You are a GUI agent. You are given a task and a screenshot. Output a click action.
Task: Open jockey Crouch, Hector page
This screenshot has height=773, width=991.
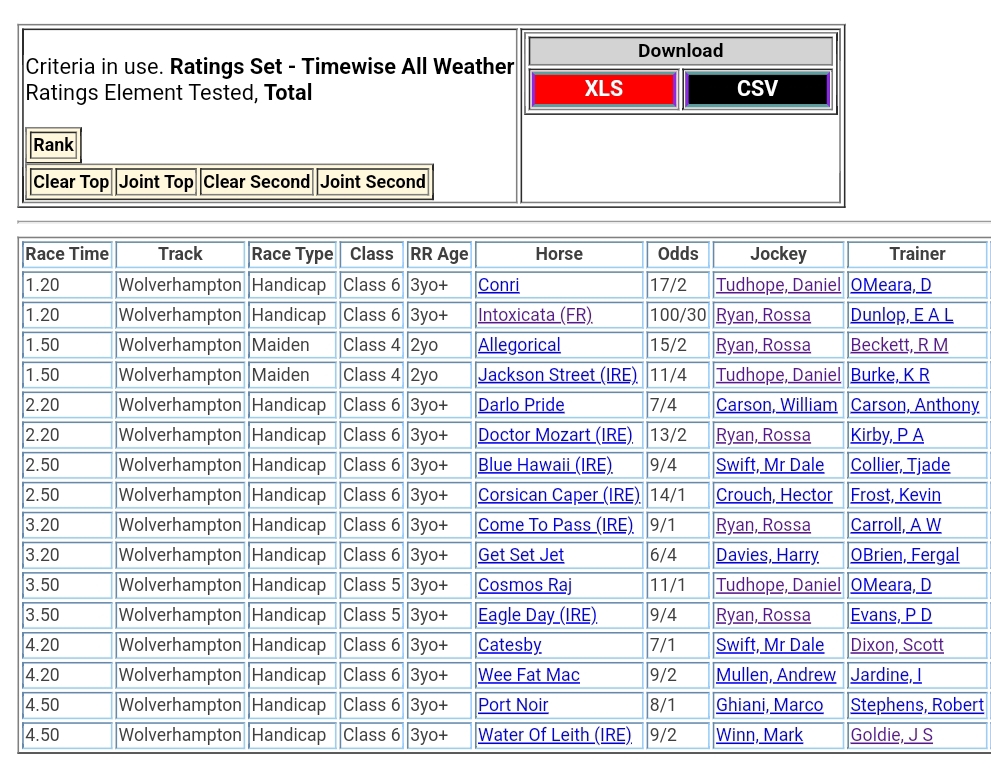[774, 495]
